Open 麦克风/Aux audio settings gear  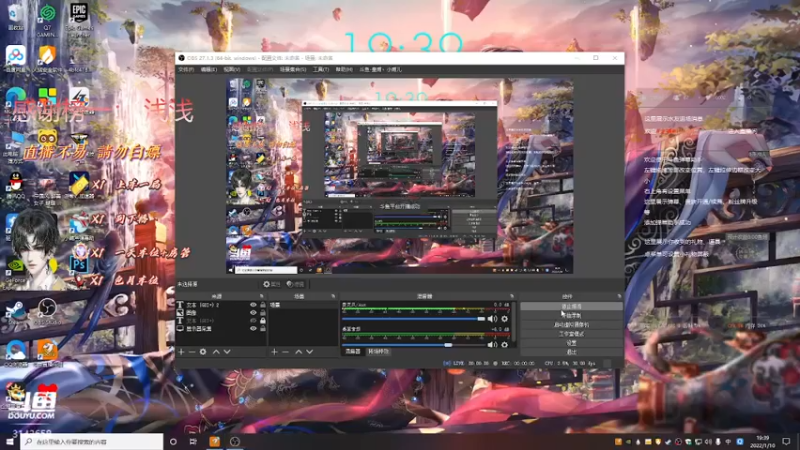pyautogui.click(x=505, y=319)
